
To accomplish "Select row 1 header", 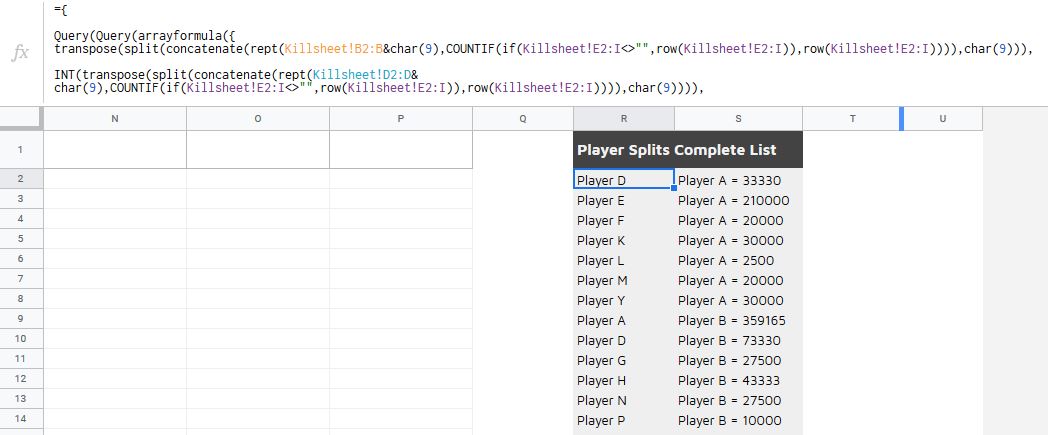I will (x=21, y=150).
